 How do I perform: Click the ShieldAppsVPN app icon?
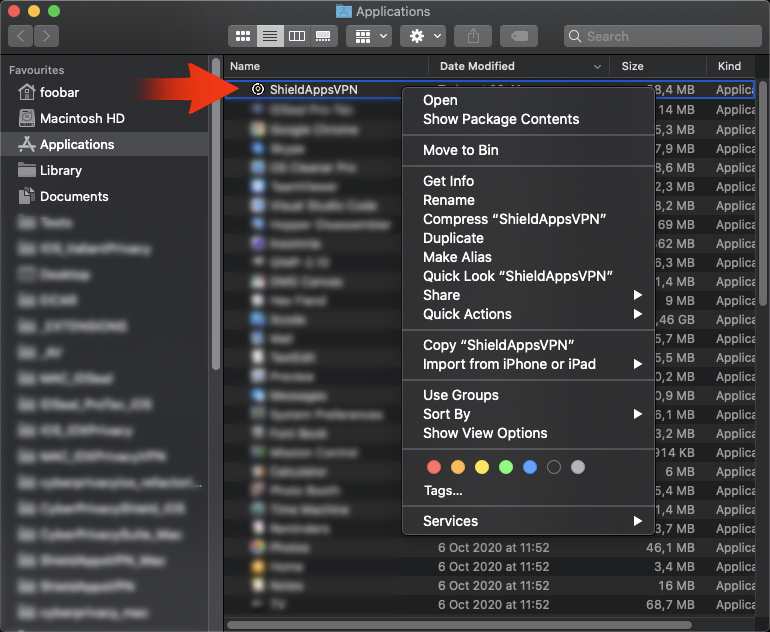[x=258, y=89]
